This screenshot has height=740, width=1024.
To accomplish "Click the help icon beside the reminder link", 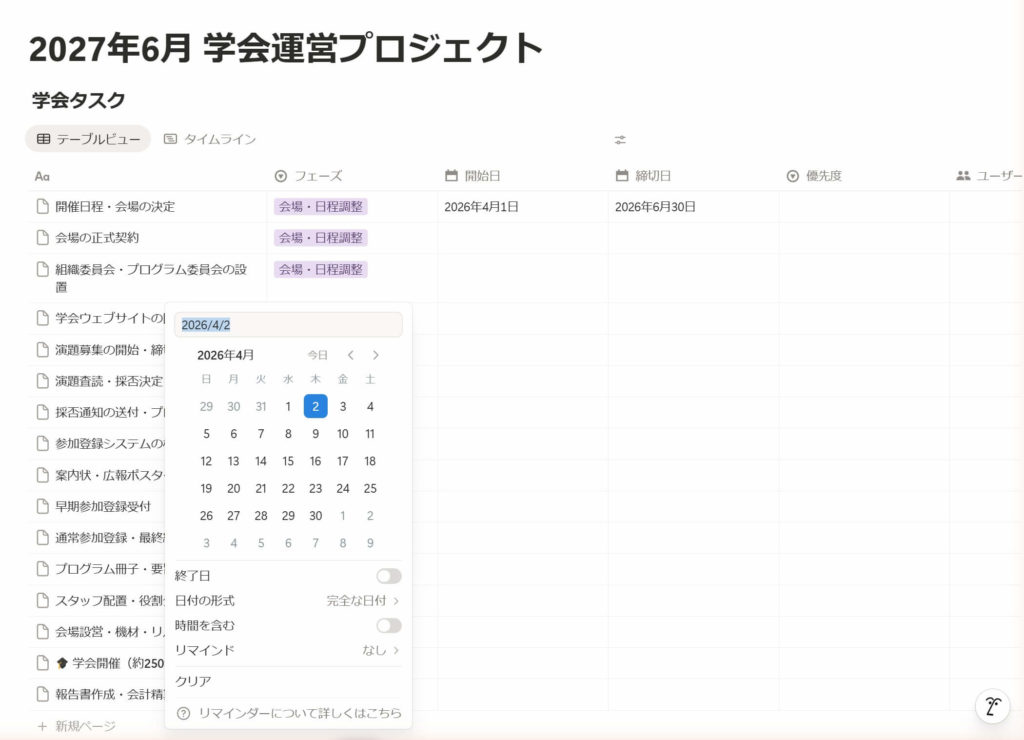I will pyautogui.click(x=183, y=713).
